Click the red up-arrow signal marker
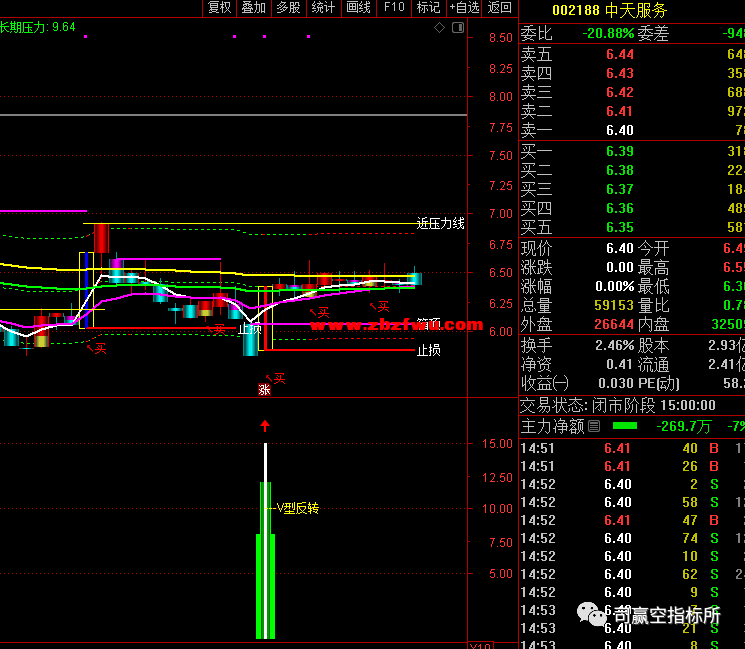Image resolution: width=745 pixels, height=649 pixels. 265,426
